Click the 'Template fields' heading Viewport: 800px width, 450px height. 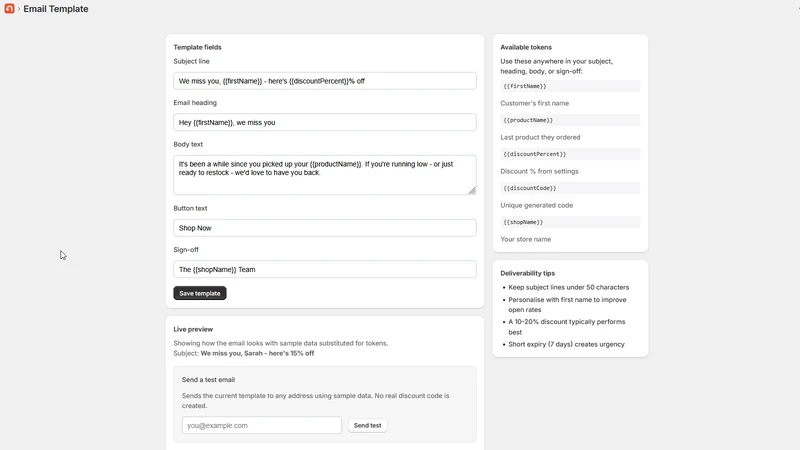[197, 47]
